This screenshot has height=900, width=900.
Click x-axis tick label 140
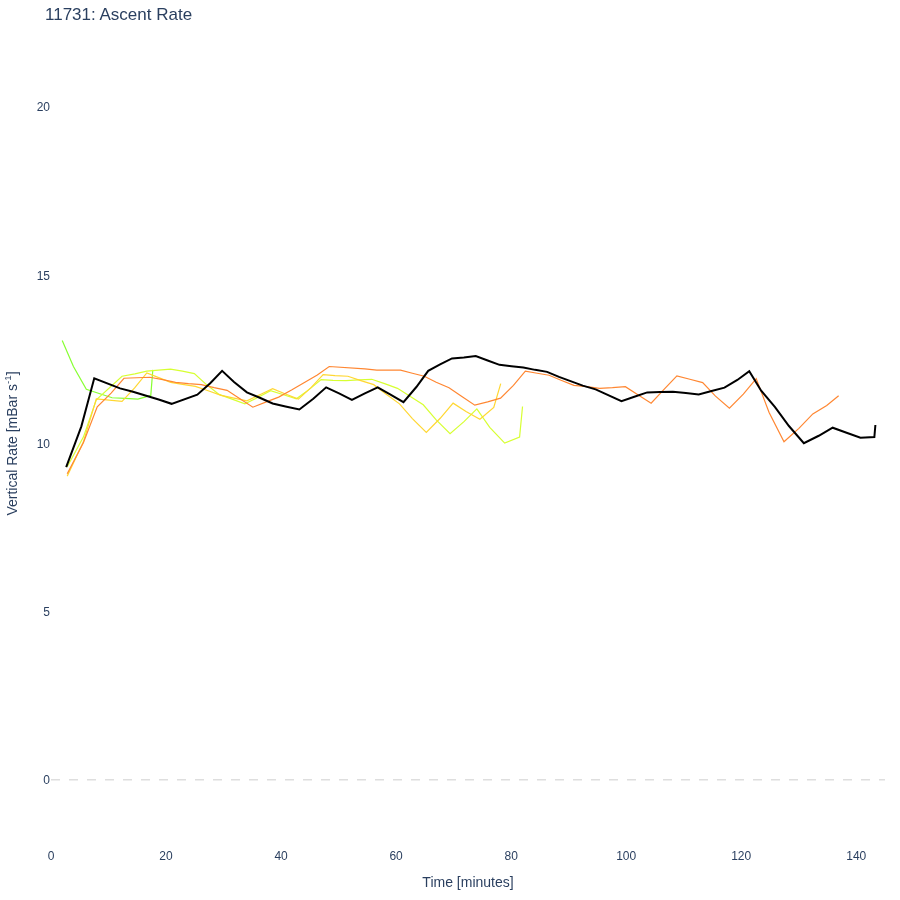click(856, 856)
